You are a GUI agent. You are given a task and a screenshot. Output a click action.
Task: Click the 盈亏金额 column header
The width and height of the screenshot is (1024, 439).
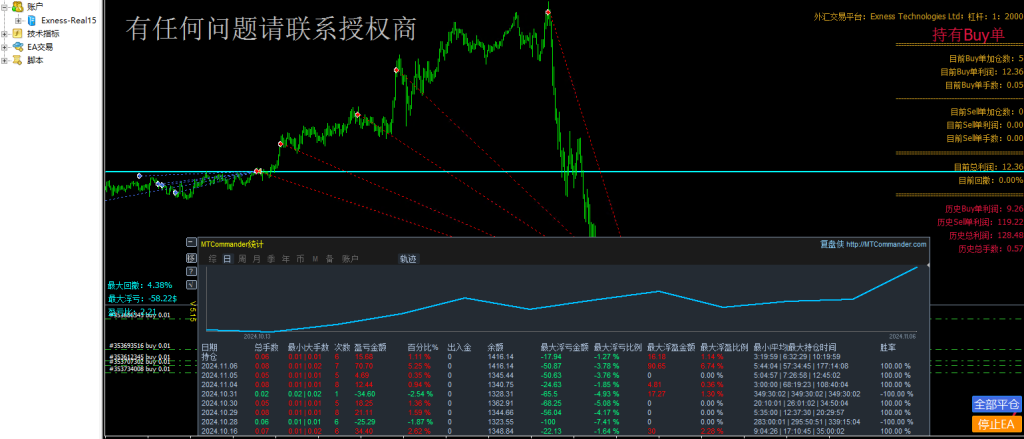tap(370, 347)
